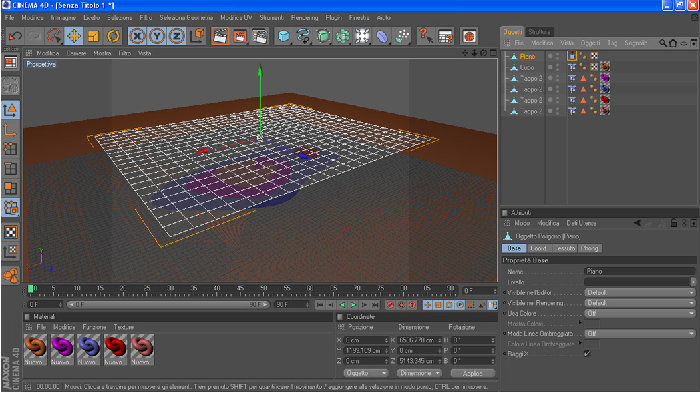Play the animation forward
Viewport: 700px width, 393px height.
point(353,305)
